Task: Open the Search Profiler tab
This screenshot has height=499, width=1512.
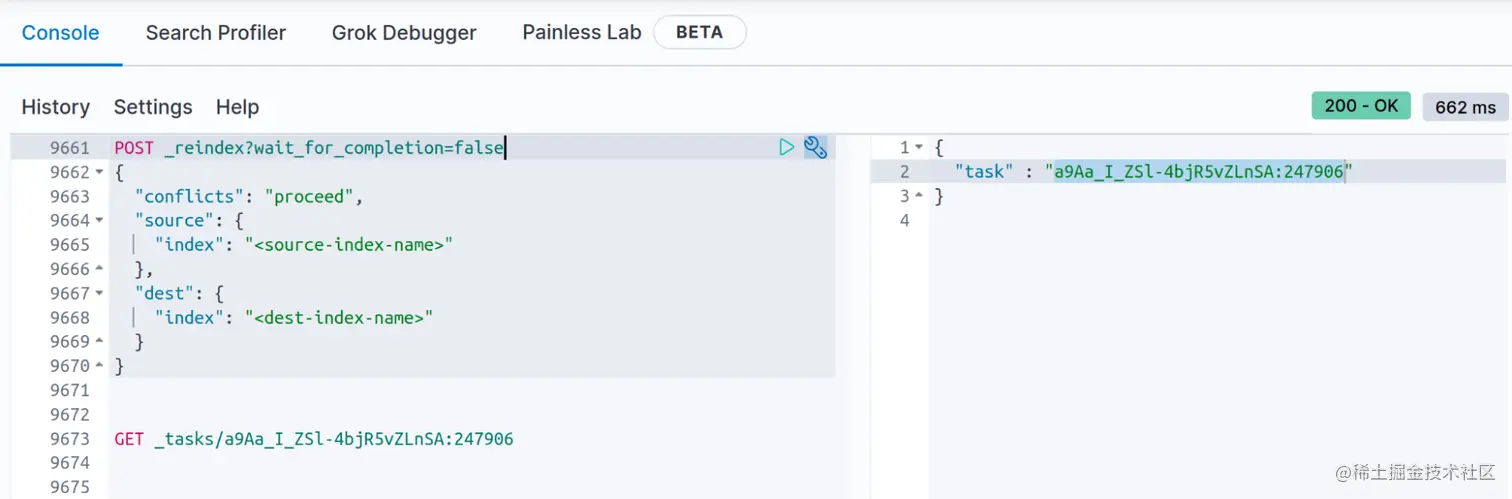Action: 216,33
